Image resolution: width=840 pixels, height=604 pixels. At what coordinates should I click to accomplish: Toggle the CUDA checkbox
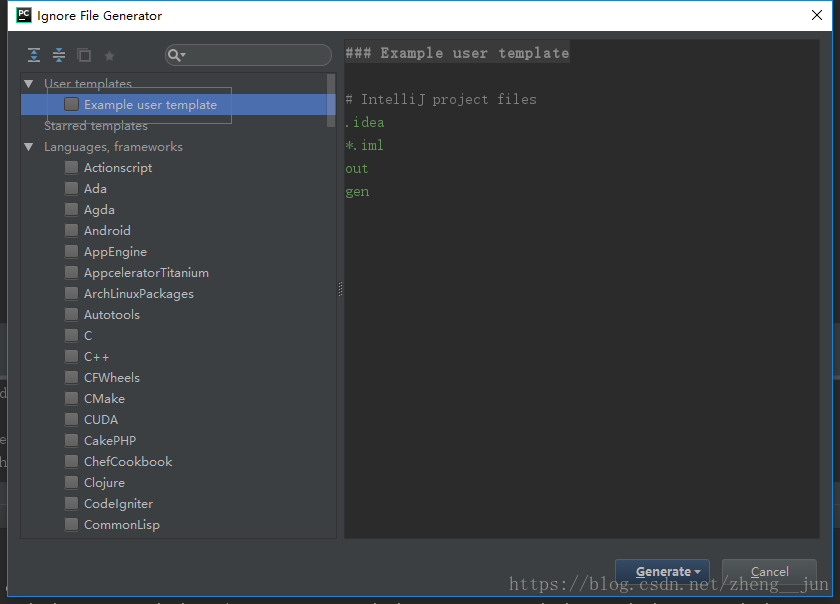[71, 419]
